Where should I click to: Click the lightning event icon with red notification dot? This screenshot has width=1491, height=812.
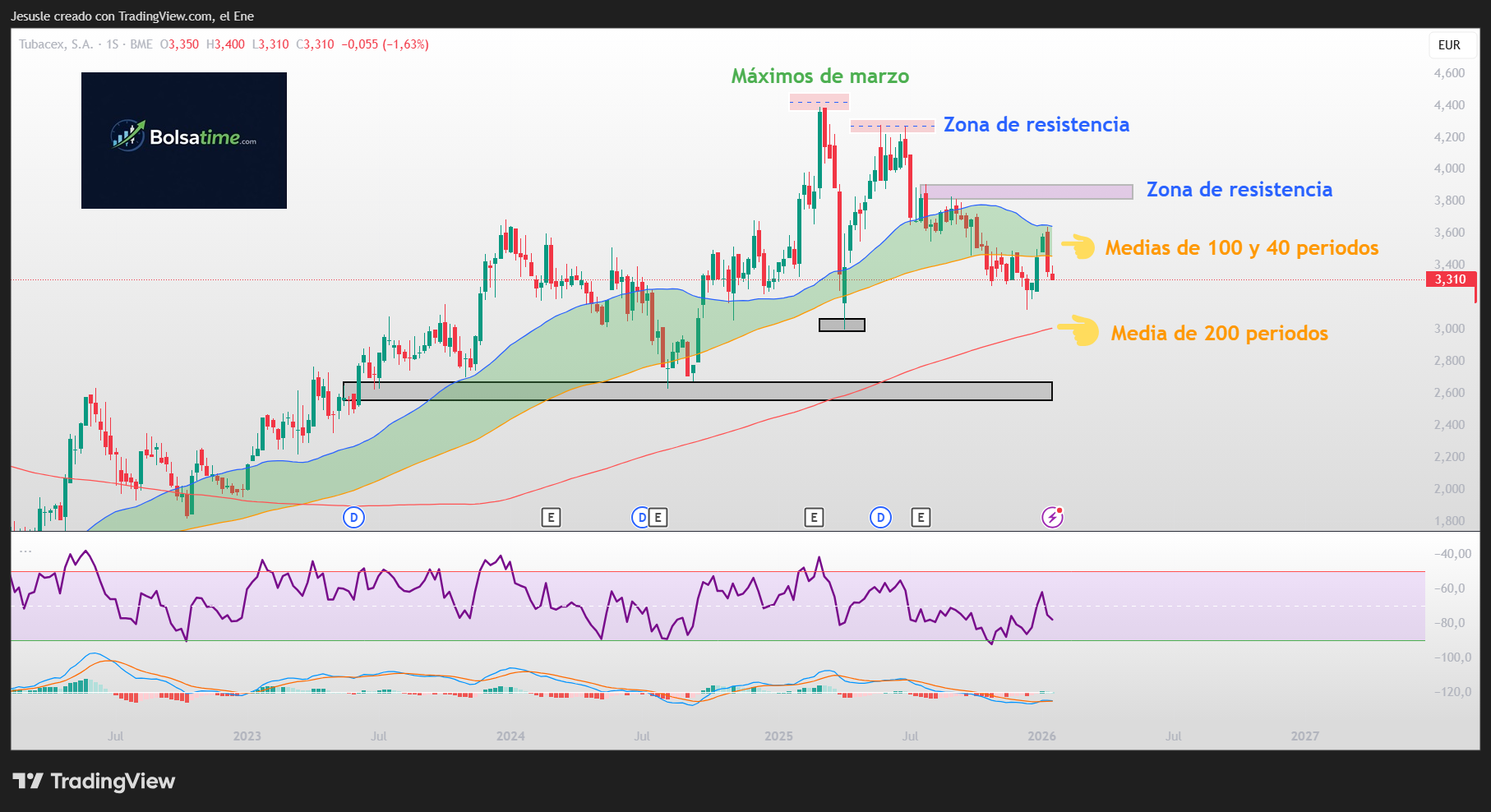pos(1055,517)
